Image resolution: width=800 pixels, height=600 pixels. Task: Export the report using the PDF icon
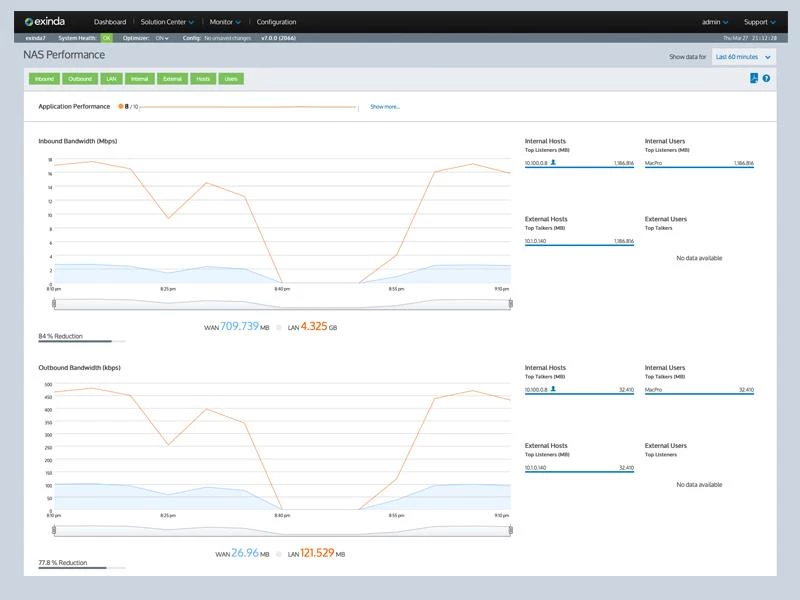coord(753,78)
